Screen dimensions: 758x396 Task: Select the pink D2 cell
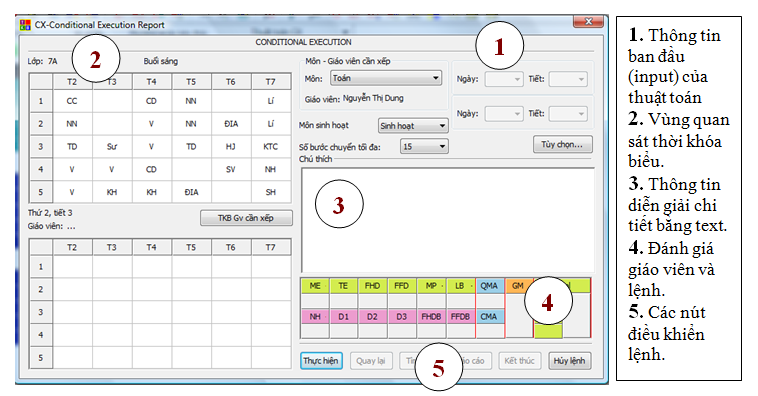click(x=372, y=317)
